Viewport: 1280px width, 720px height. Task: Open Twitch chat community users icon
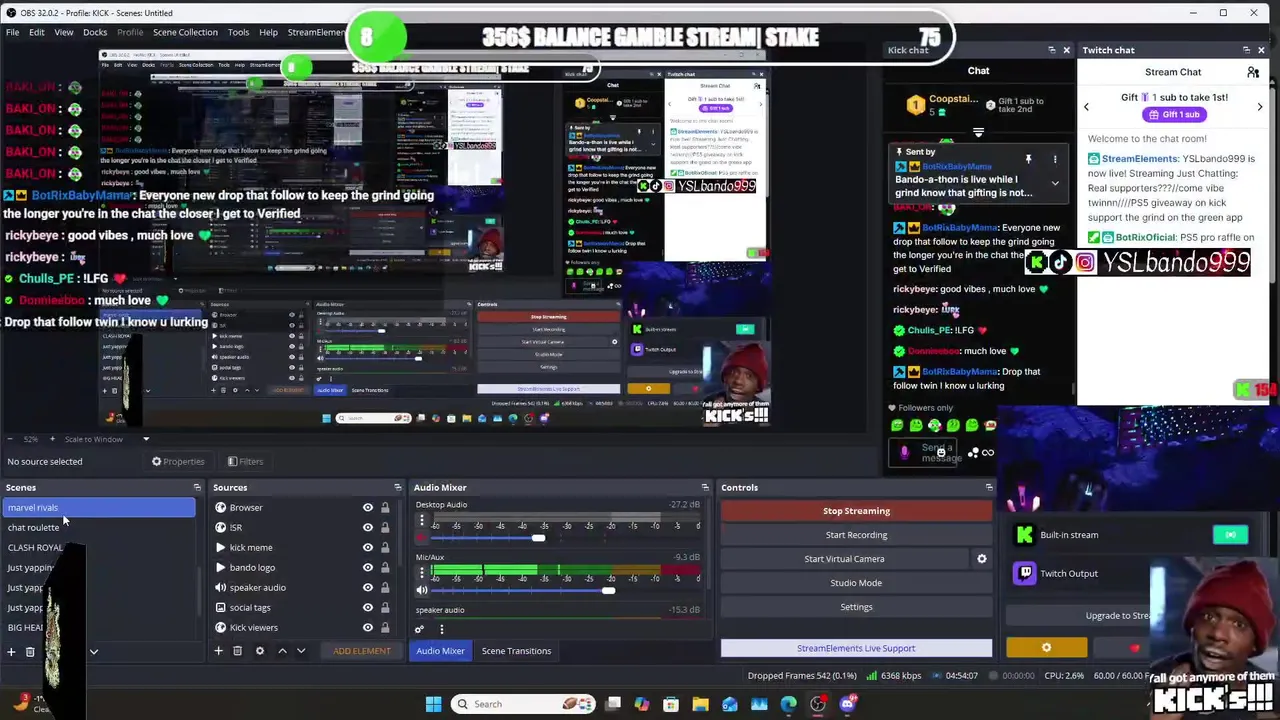(1252, 72)
